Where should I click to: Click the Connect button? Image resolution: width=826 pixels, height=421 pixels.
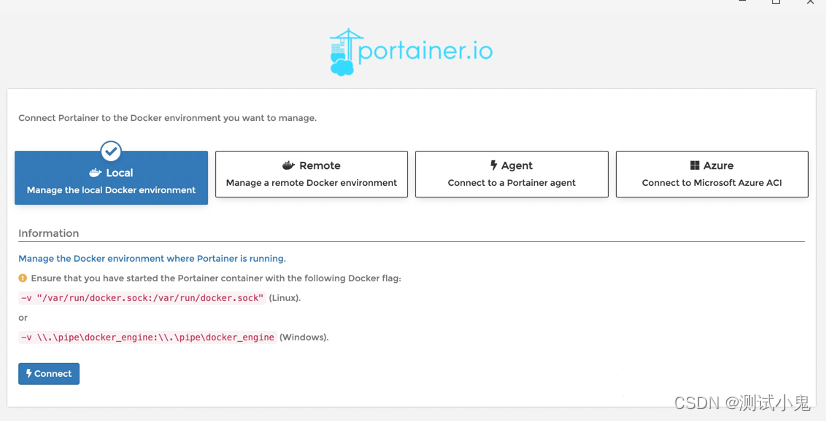point(49,374)
